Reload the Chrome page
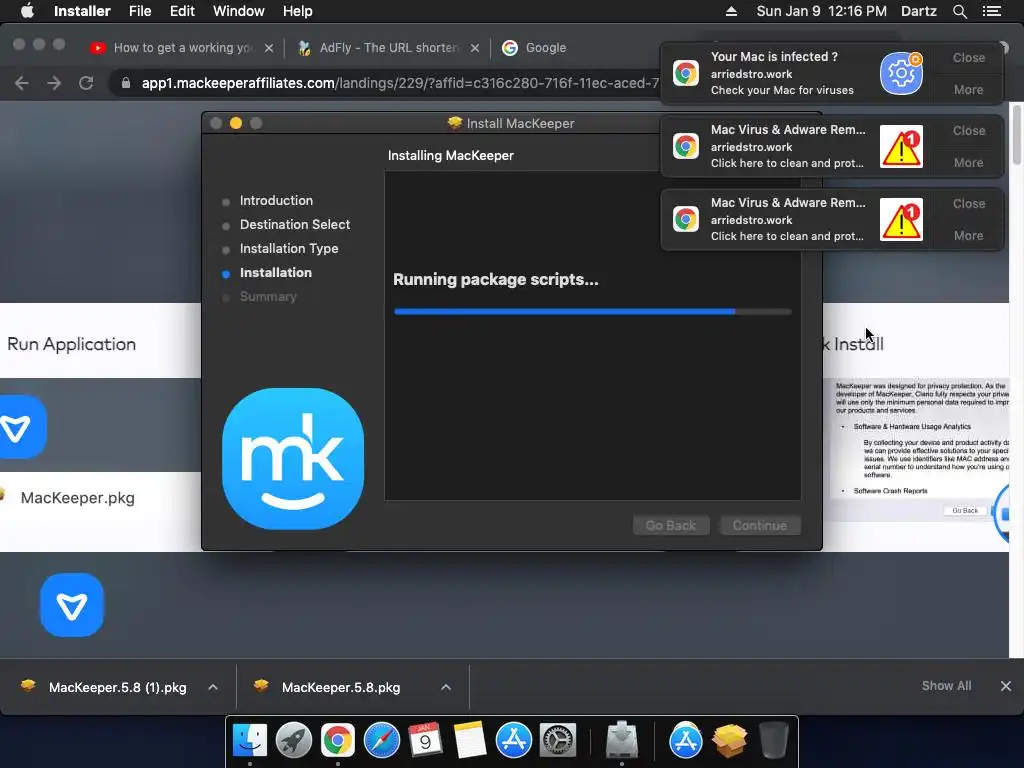This screenshot has width=1024, height=768. tap(86, 83)
